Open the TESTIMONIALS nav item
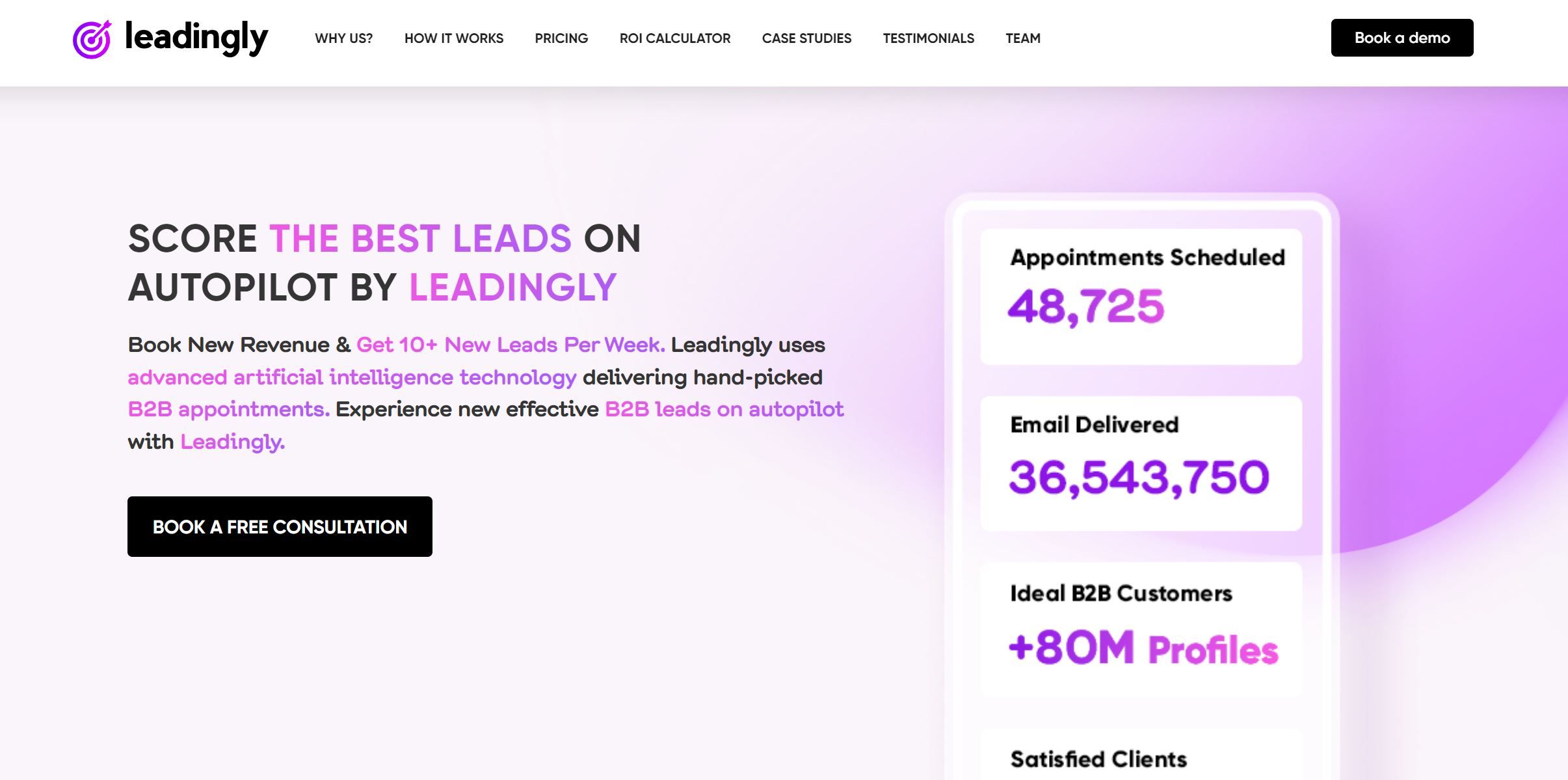 coord(928,38)
